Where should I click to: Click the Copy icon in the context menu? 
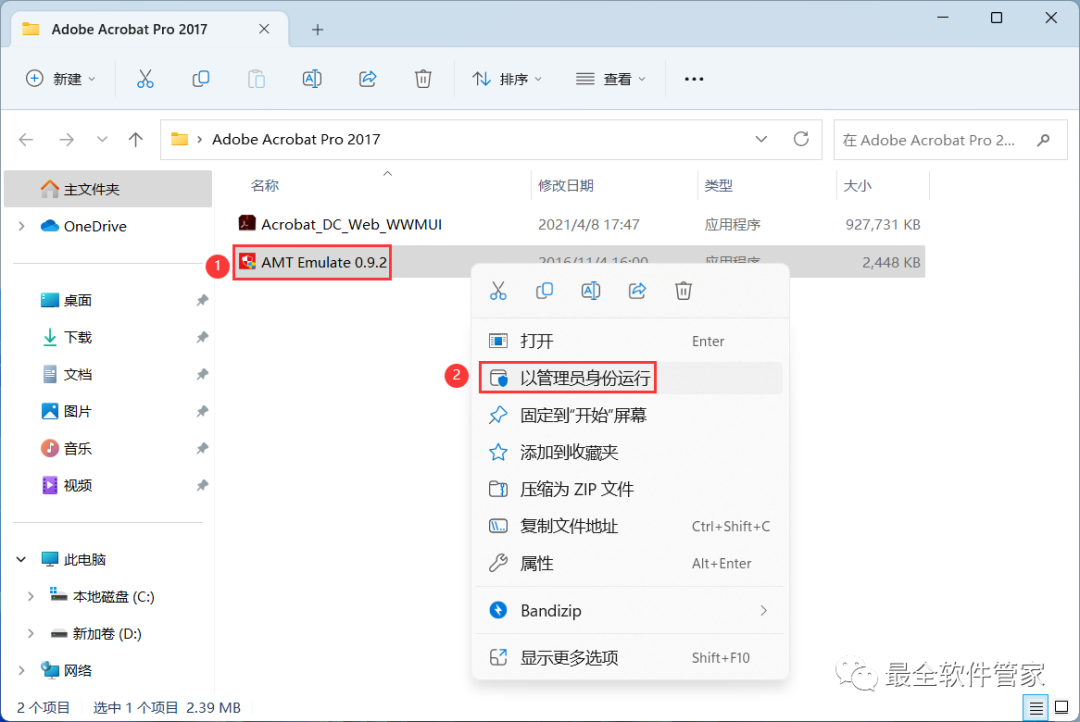coord(544,291)
